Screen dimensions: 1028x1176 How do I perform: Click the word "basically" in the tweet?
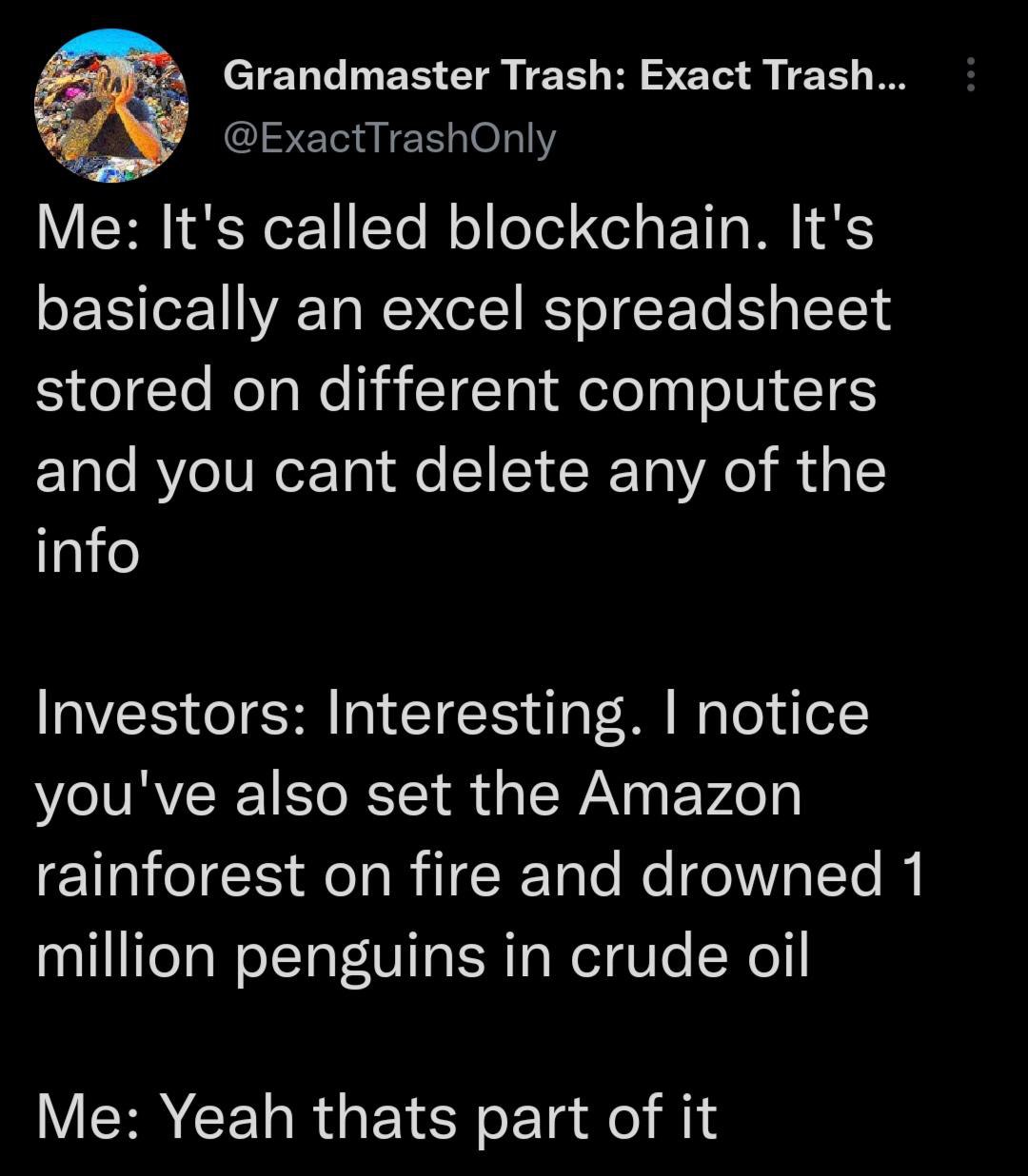click(x=155, y=309)
